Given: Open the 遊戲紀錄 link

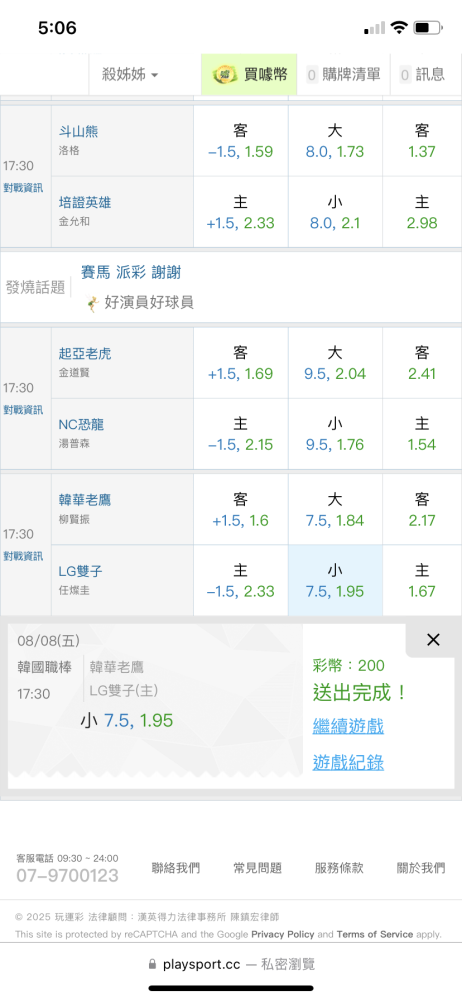Looking at the screenshot, I should click(348, 762).
